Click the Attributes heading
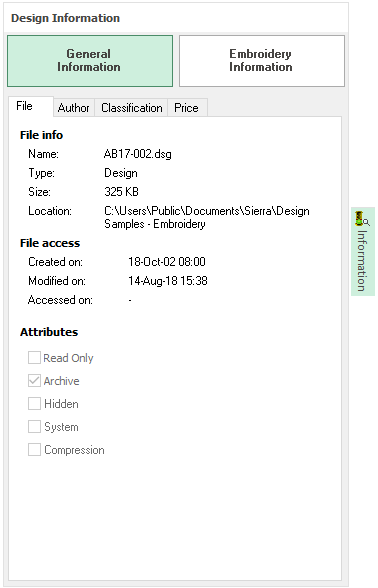 49,332
